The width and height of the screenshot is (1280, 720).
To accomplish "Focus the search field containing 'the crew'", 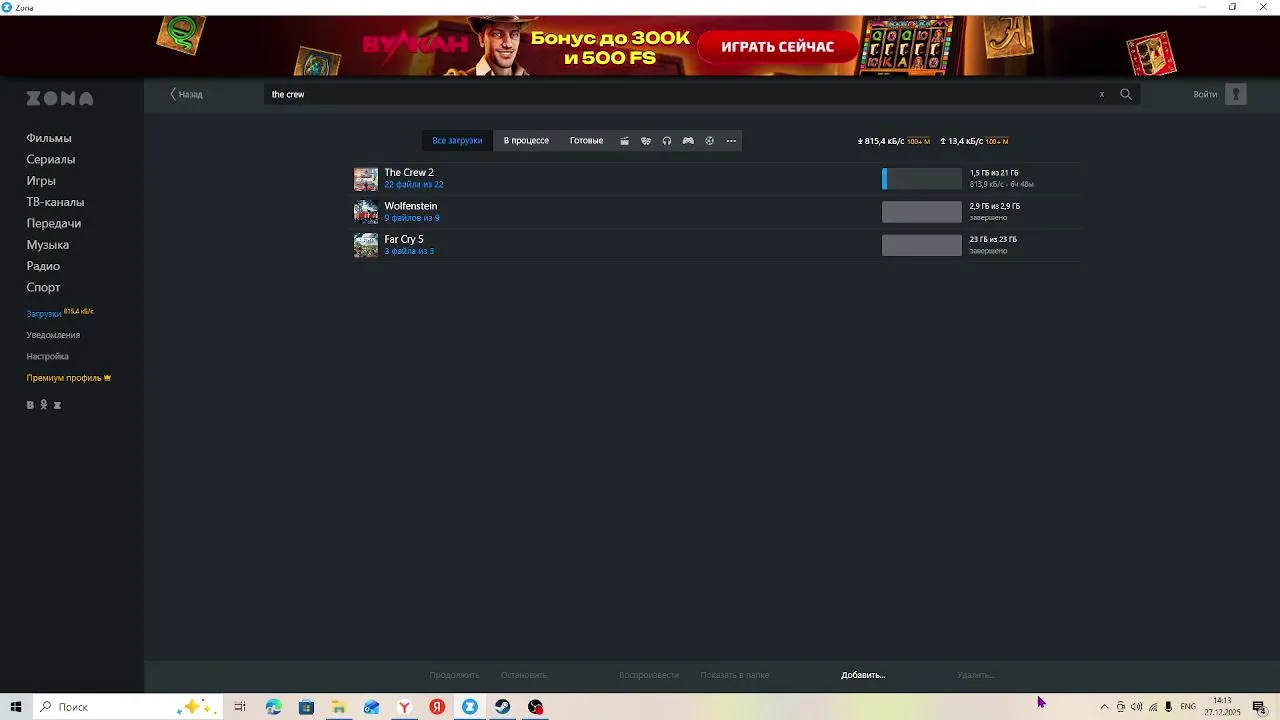I will (x=680, y=94).
